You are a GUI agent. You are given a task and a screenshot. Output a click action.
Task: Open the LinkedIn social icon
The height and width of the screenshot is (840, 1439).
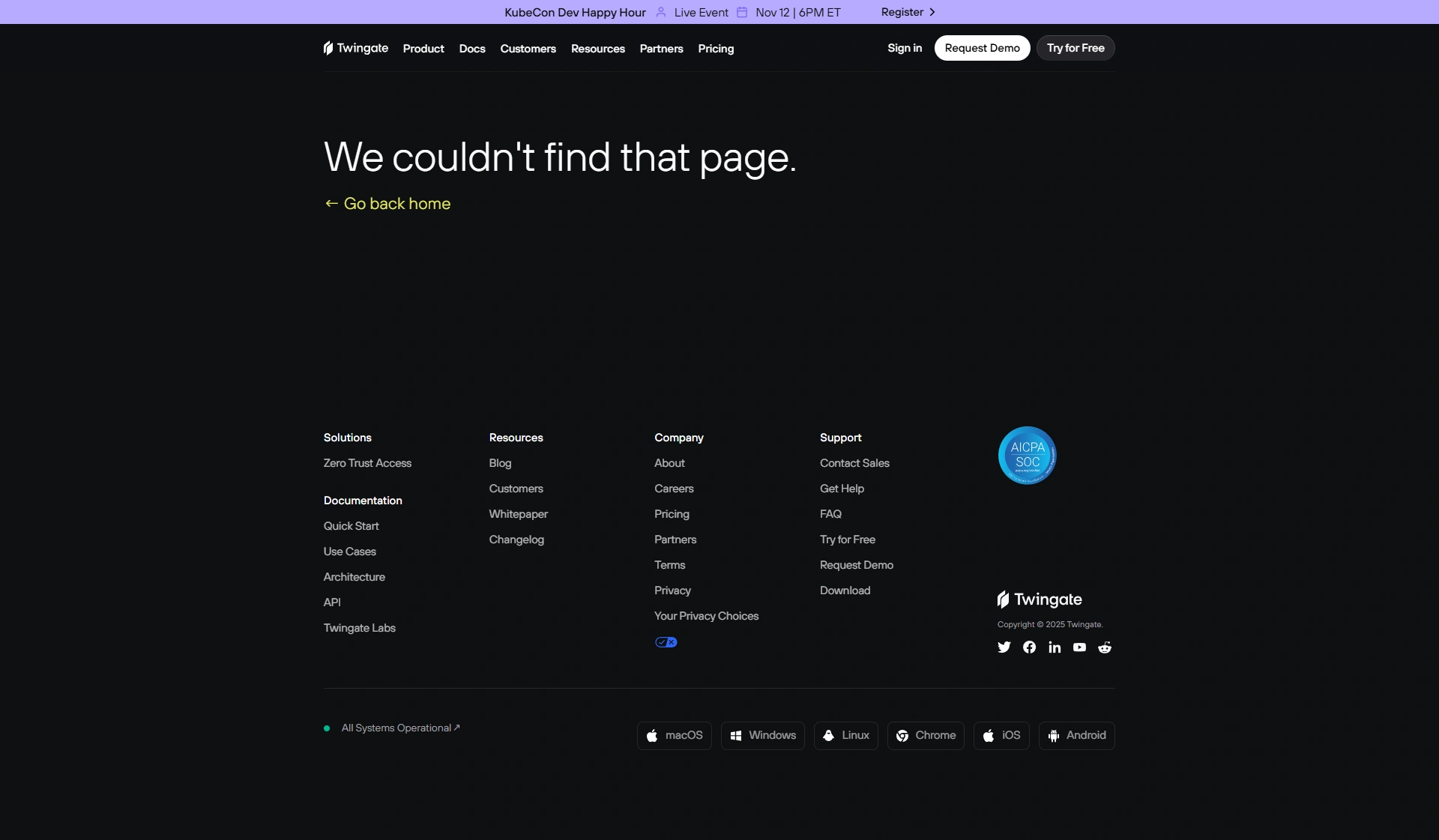1055,647
